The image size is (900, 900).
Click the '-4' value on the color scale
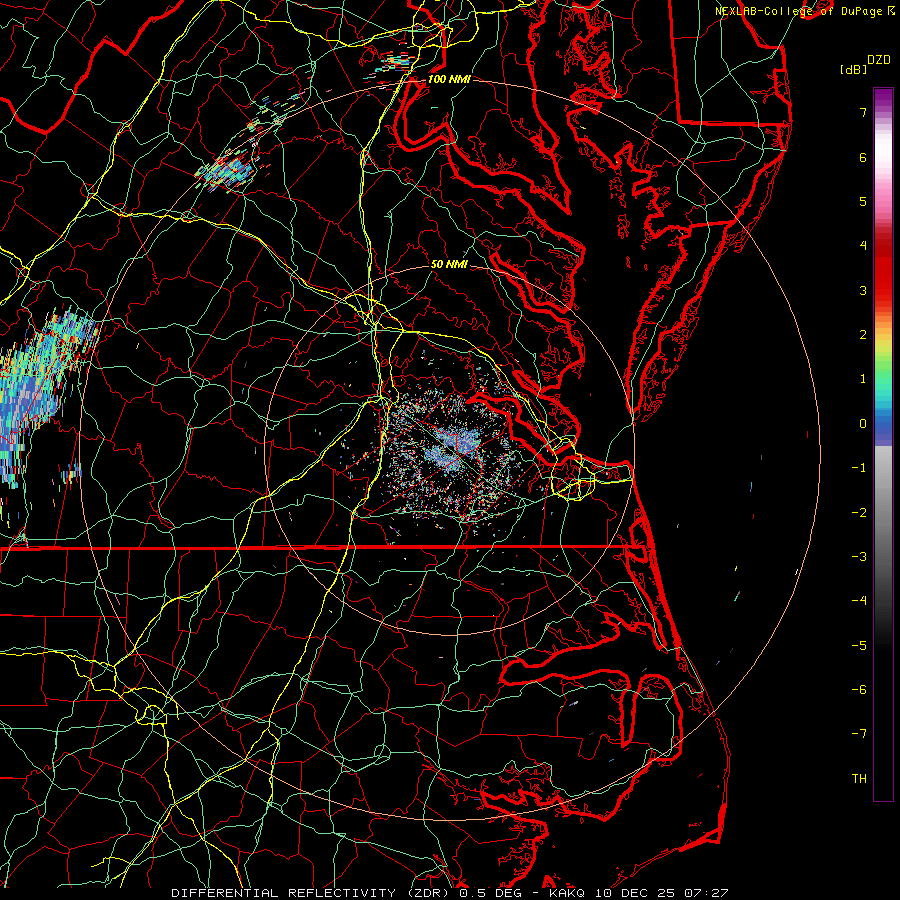point(859,601)
